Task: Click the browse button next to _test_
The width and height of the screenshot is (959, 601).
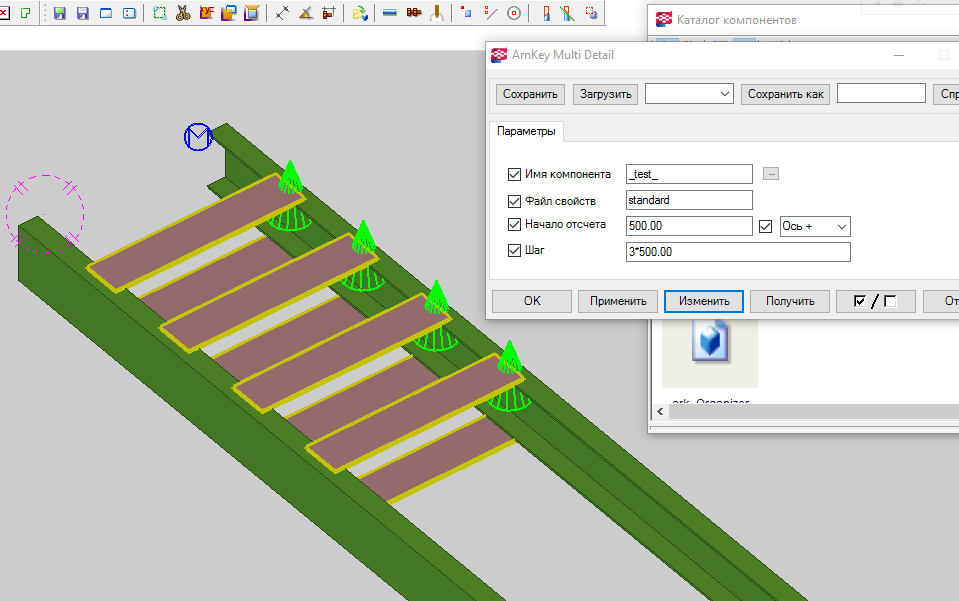Action: (x=770, y=174)
